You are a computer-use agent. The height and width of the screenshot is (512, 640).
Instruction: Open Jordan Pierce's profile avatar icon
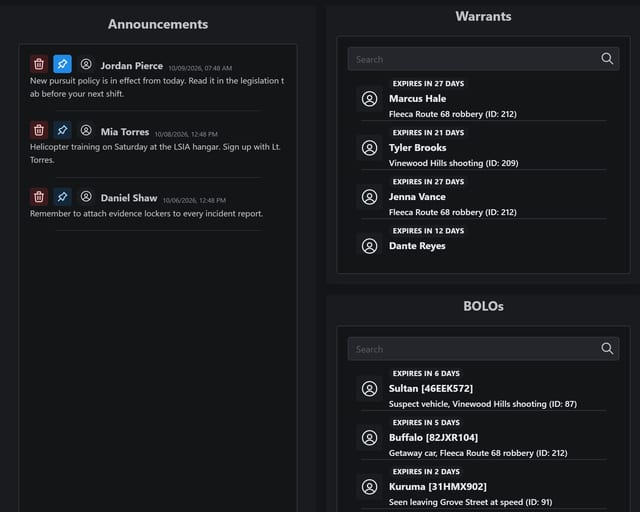pyautogui.click(x=86, y=64)
